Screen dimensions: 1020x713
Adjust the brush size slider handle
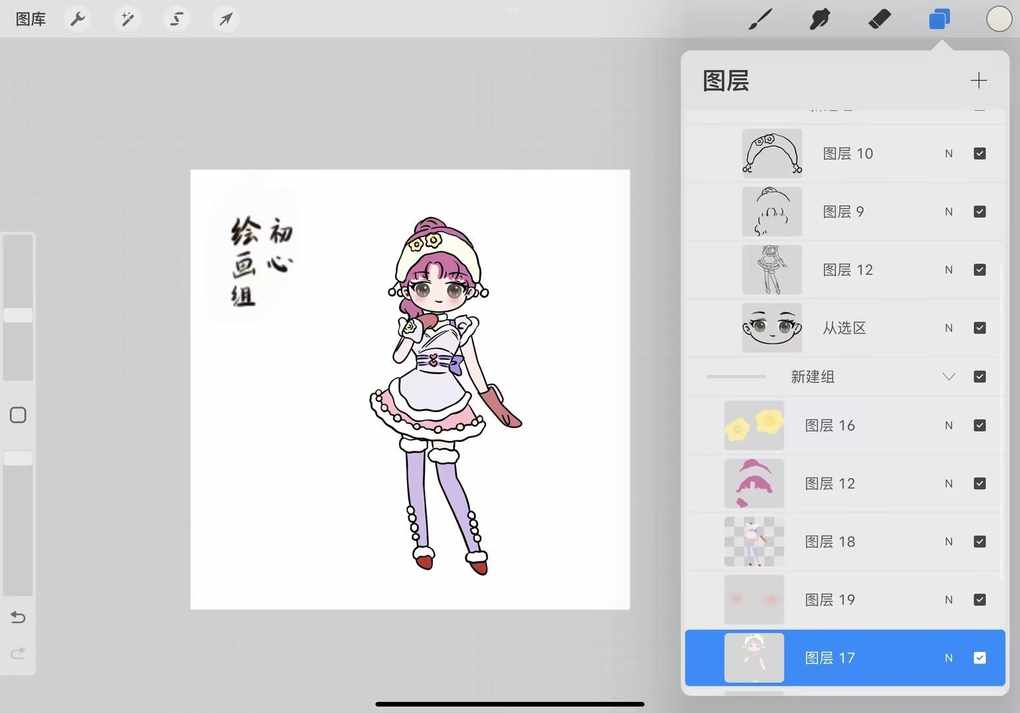point(18,315)
